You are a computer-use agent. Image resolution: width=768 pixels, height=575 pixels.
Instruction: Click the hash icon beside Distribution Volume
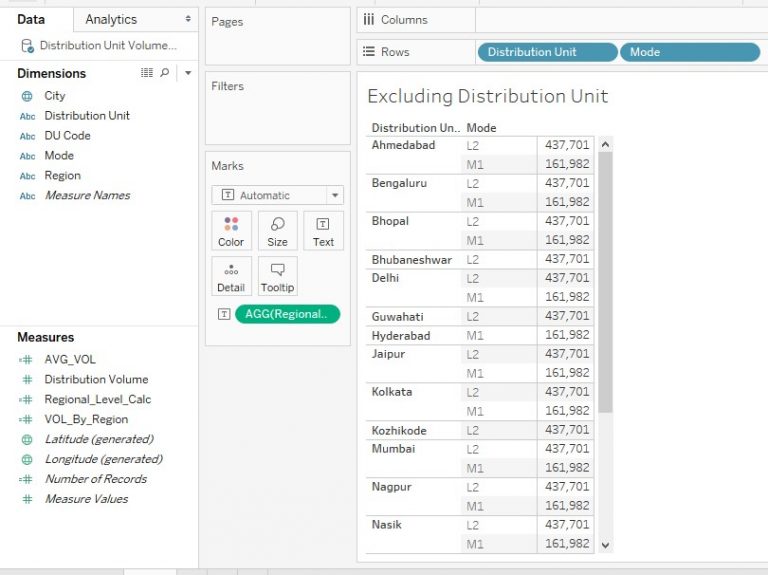point(27,380)
